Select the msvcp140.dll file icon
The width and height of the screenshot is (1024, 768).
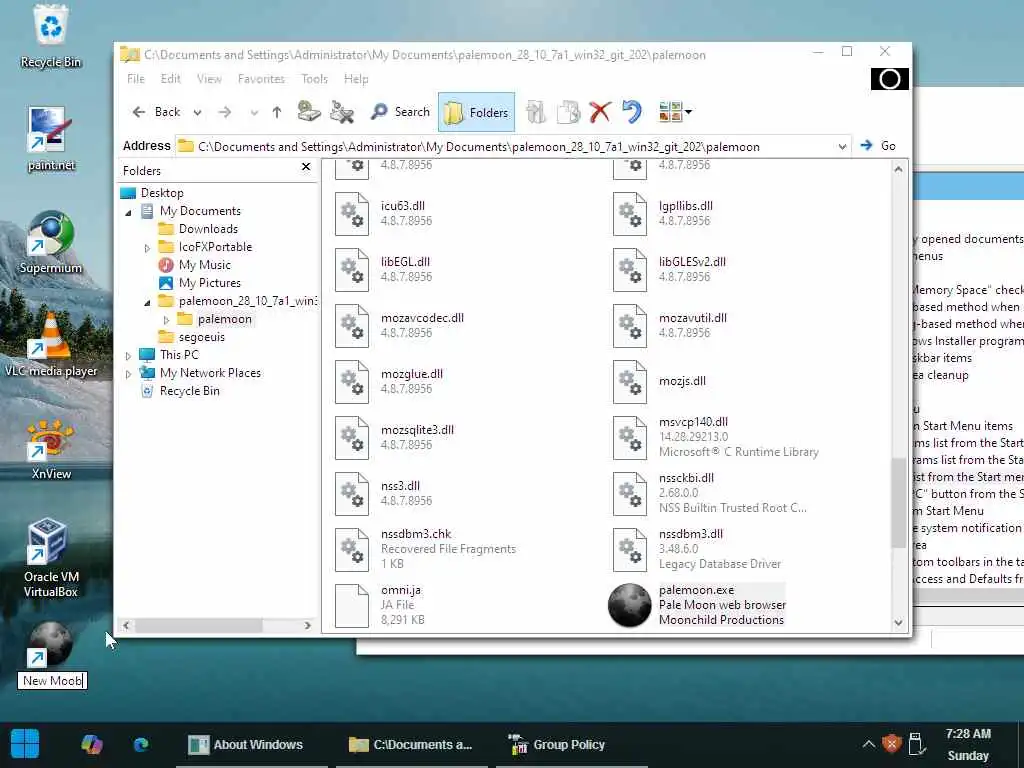point(630,438)
